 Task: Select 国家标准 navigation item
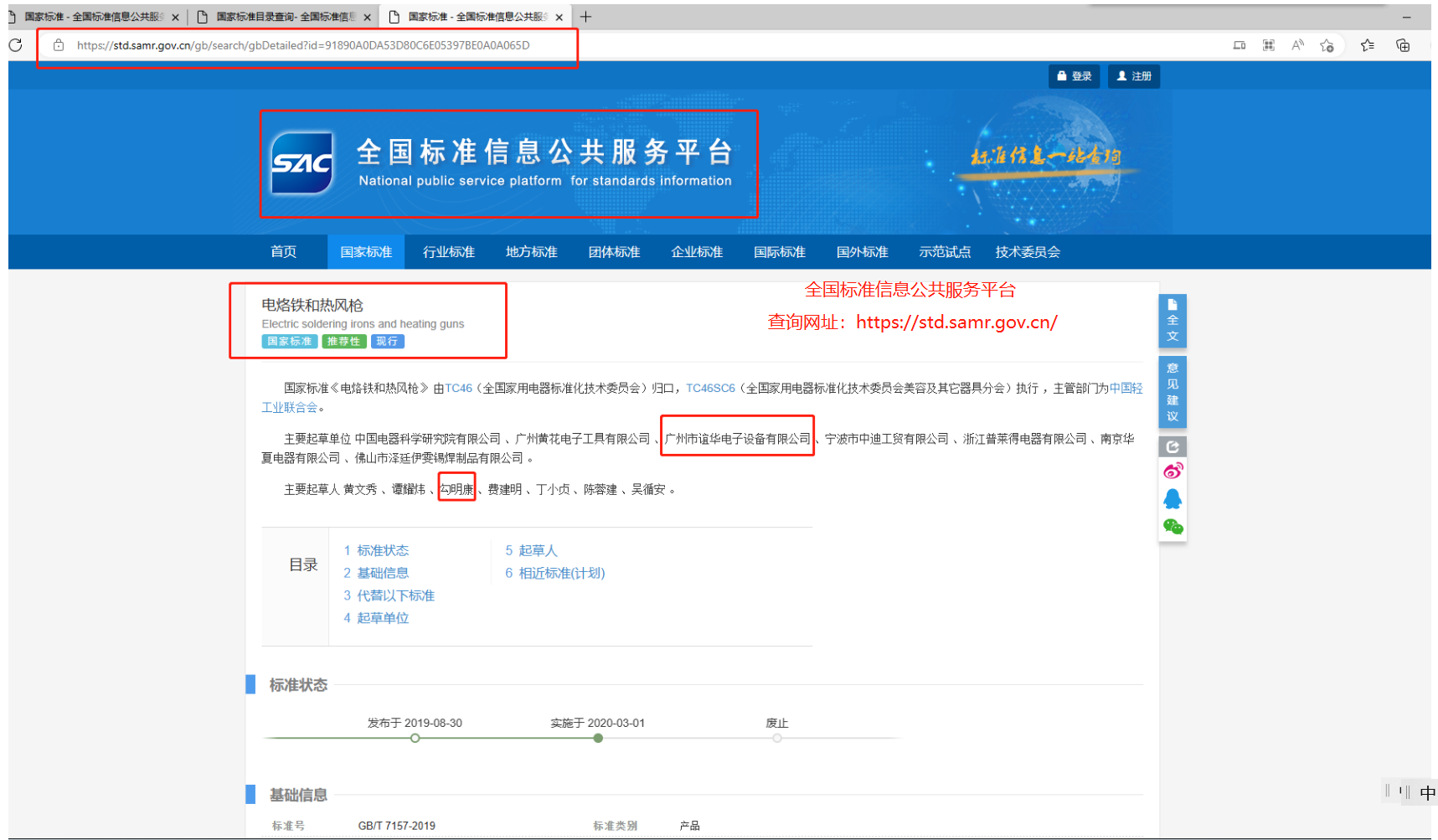366,252
